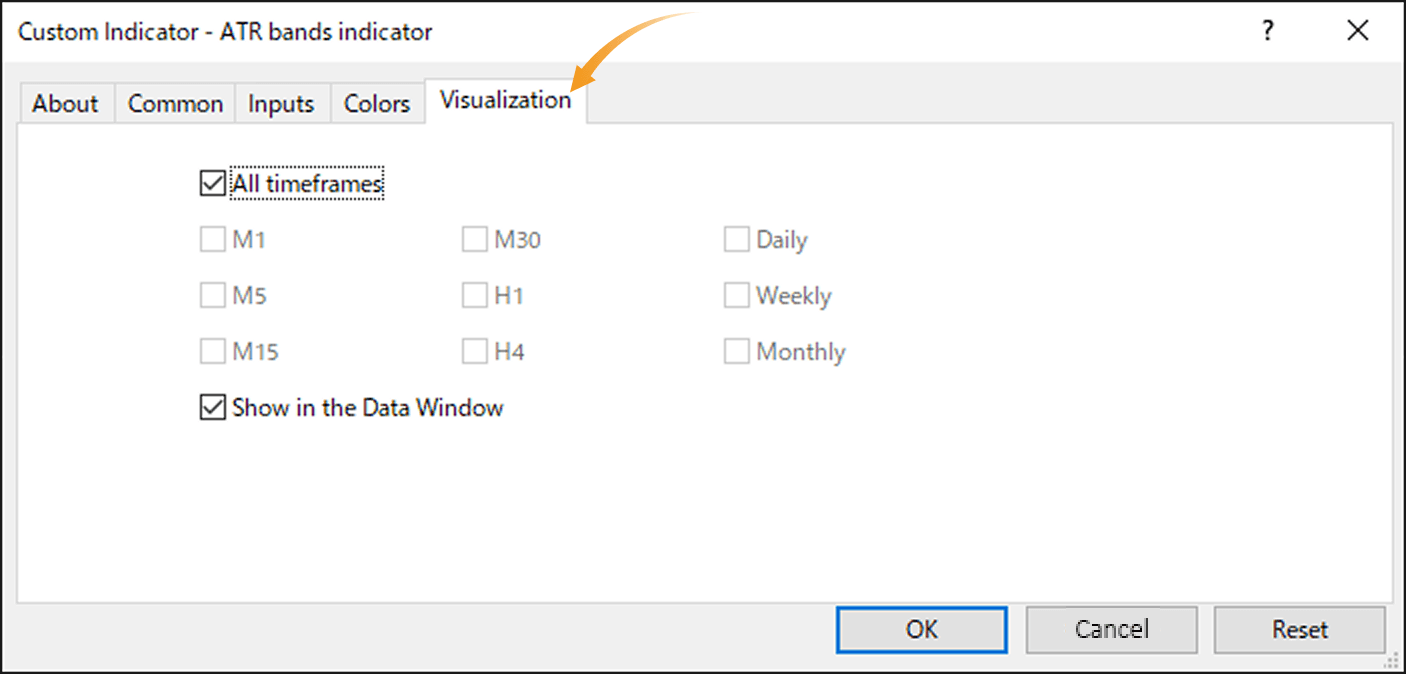This screenshot has height=674, width=1406.
Task: Switch to the Common tab
Action: (174, 103)
